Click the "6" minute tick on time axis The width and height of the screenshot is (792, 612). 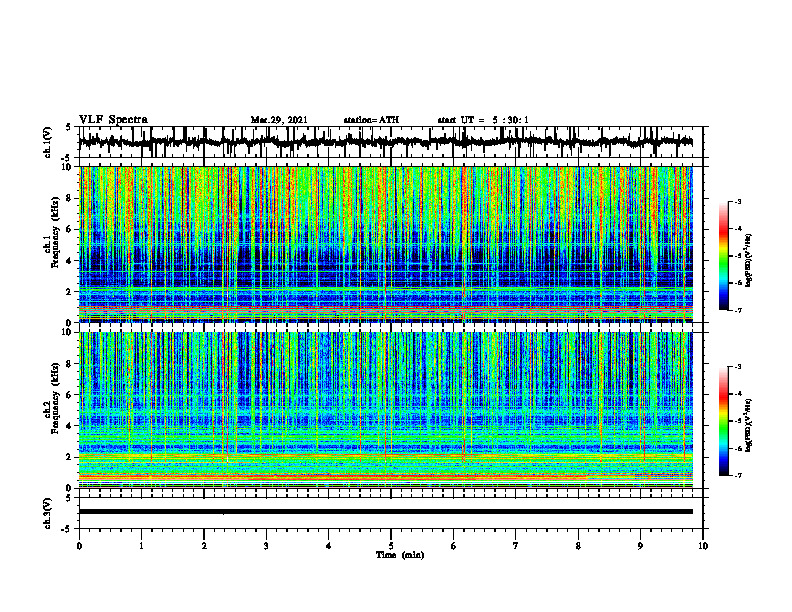click(x=454, y=546)
